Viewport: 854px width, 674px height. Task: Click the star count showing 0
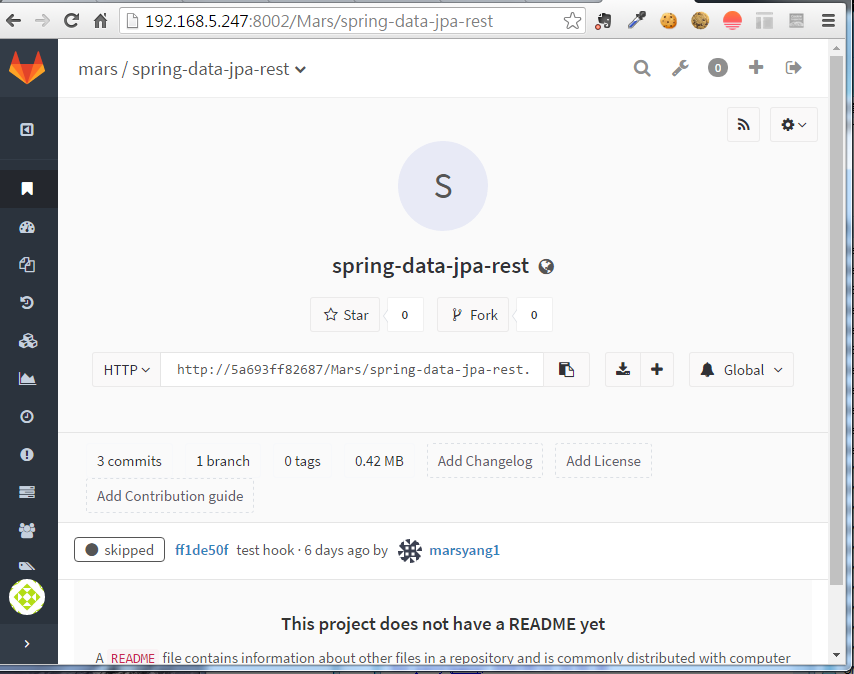click(405, 315)
